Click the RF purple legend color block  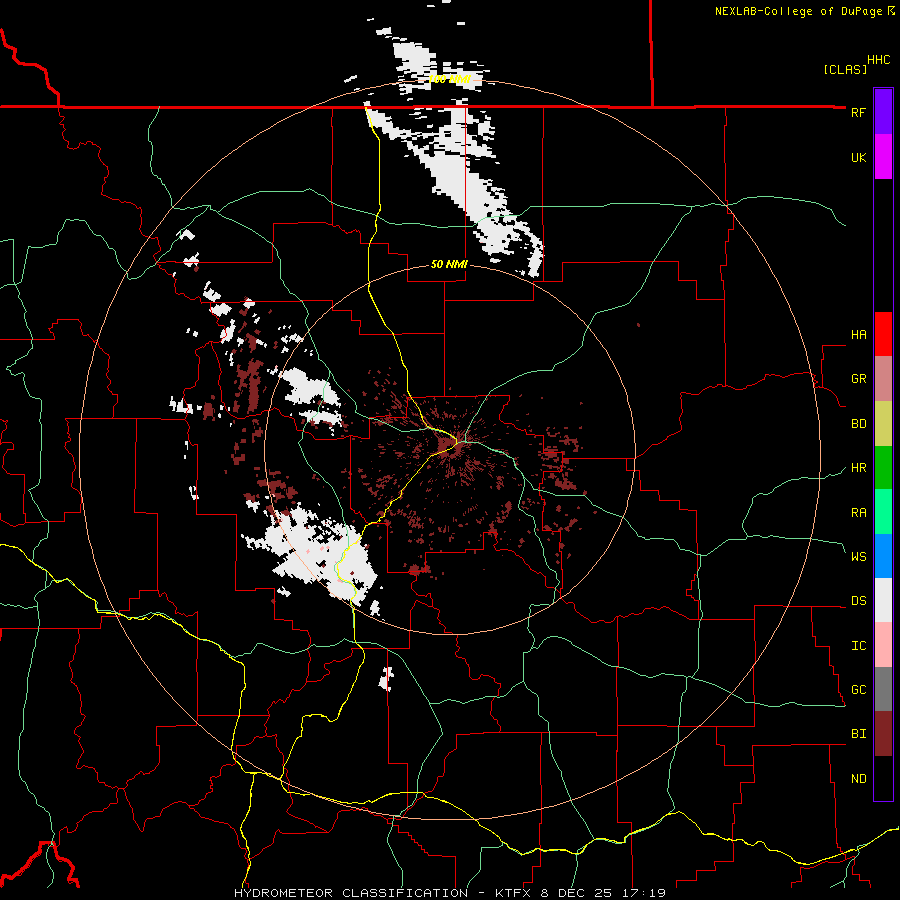pos(883,112)
